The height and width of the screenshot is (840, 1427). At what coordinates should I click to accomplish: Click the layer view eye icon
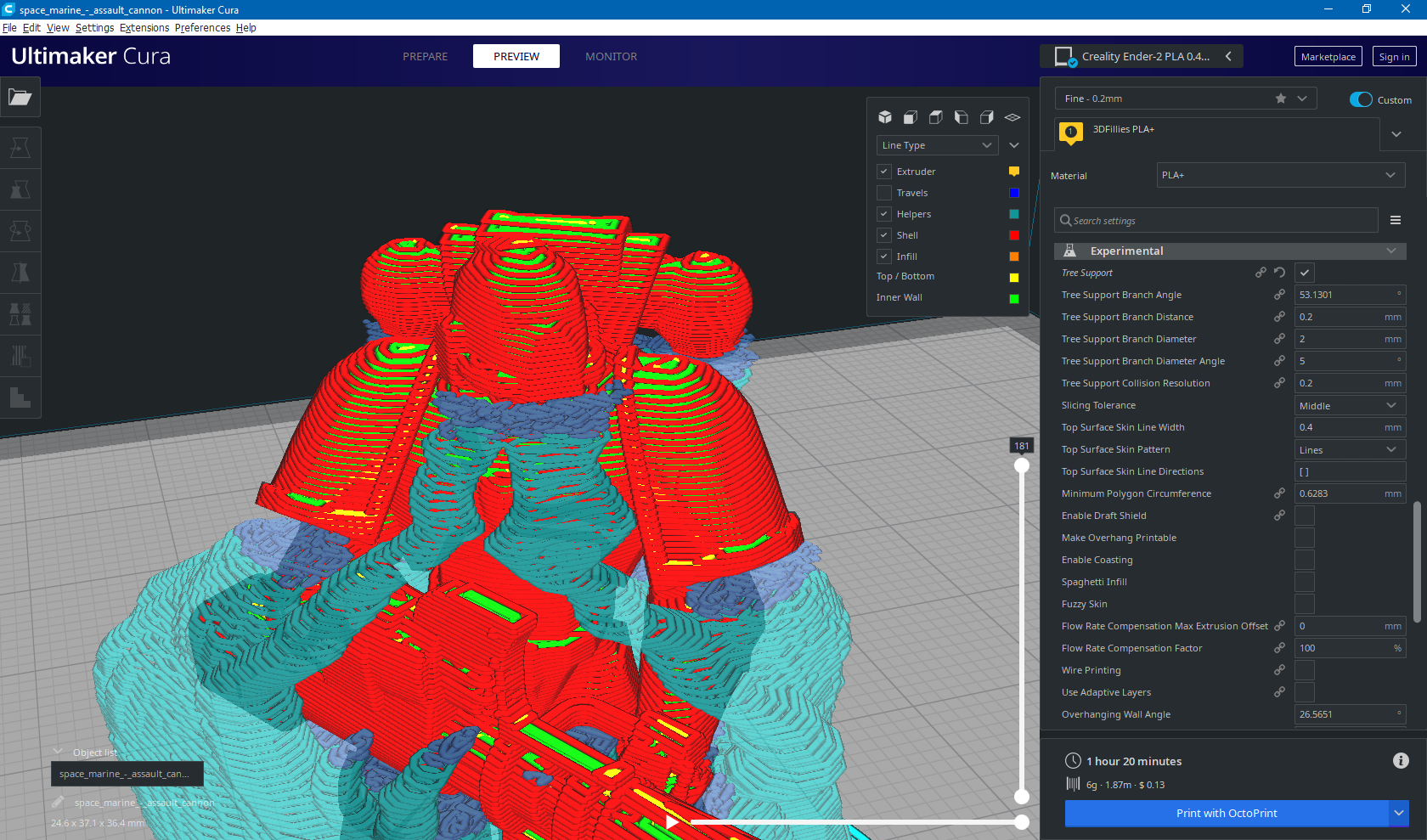point(1012,117)
